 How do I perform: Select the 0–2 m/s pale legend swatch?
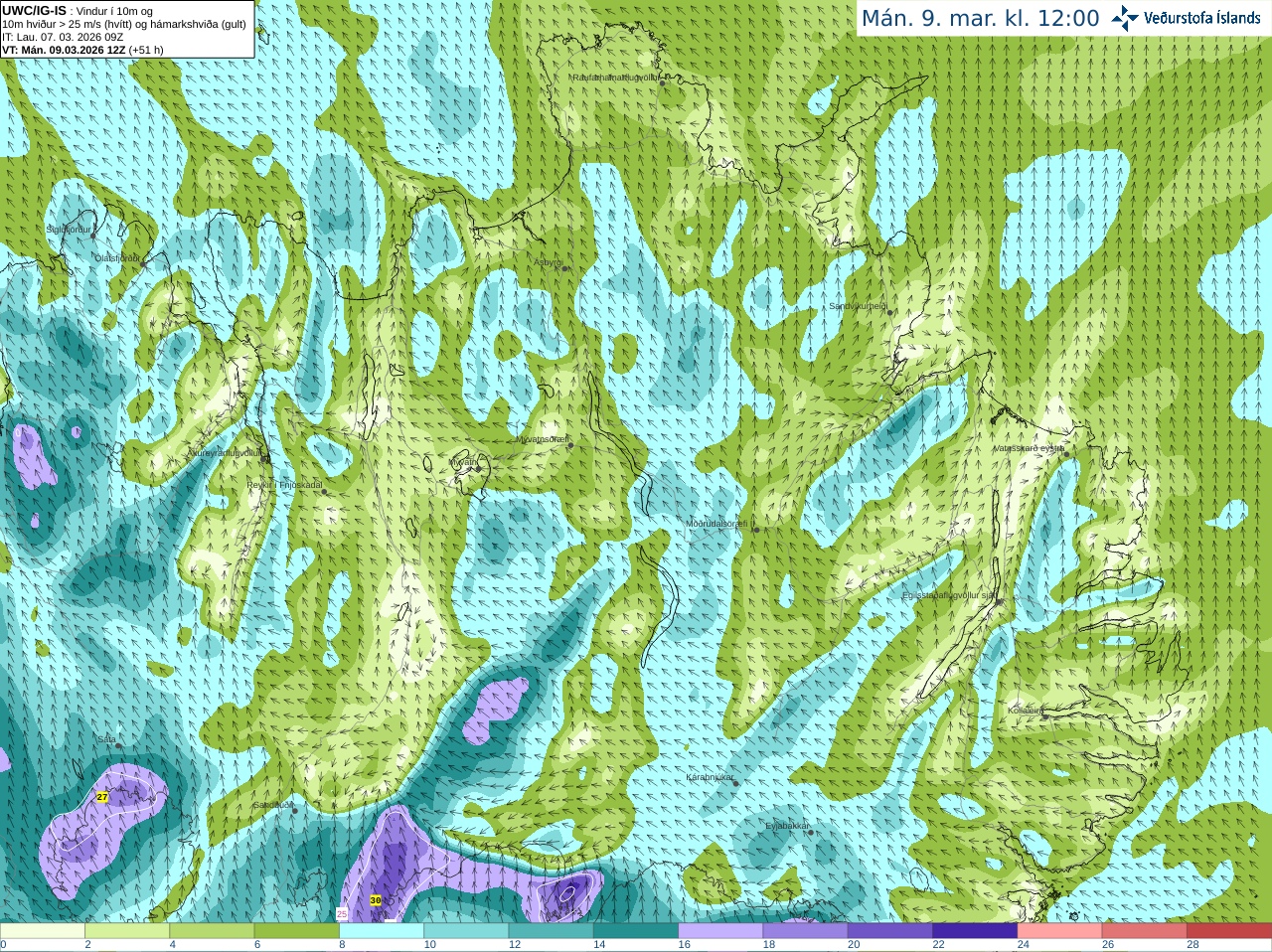coord(43,931)
